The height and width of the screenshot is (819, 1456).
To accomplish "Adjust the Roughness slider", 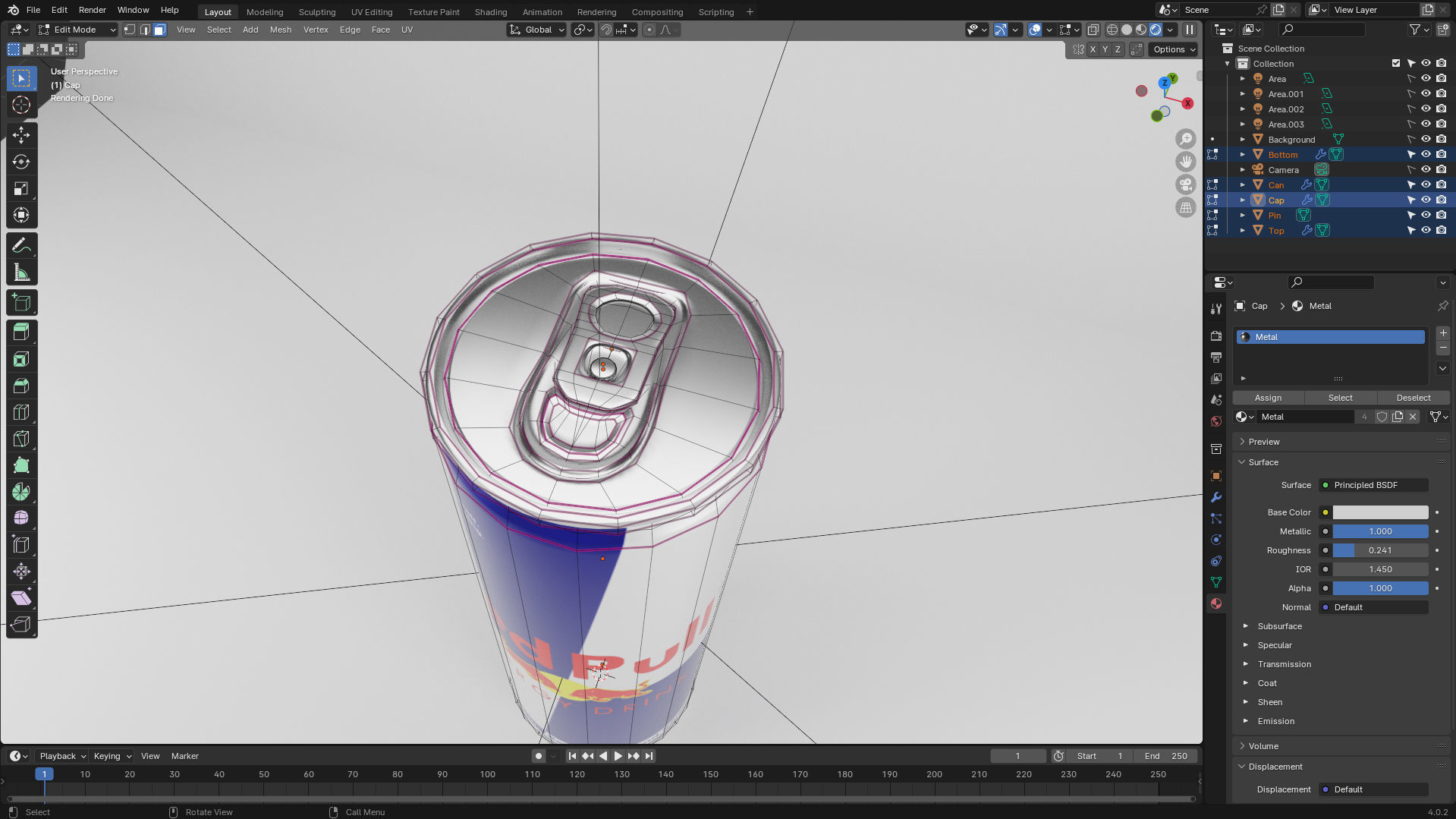I will coord(1380,550).
